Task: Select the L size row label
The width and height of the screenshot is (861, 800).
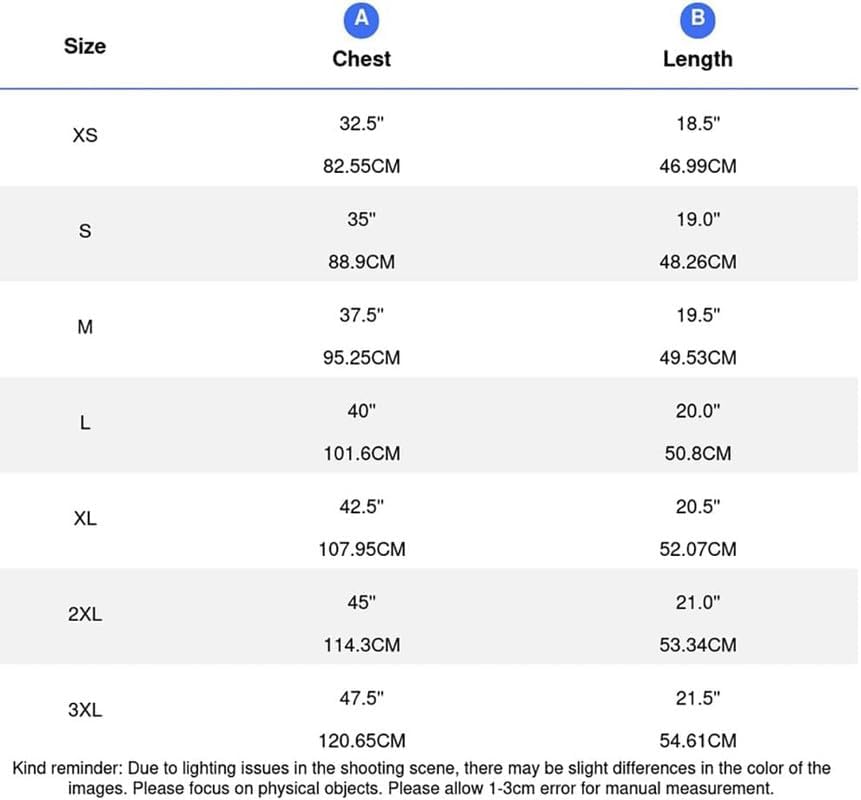Action: 85,423
